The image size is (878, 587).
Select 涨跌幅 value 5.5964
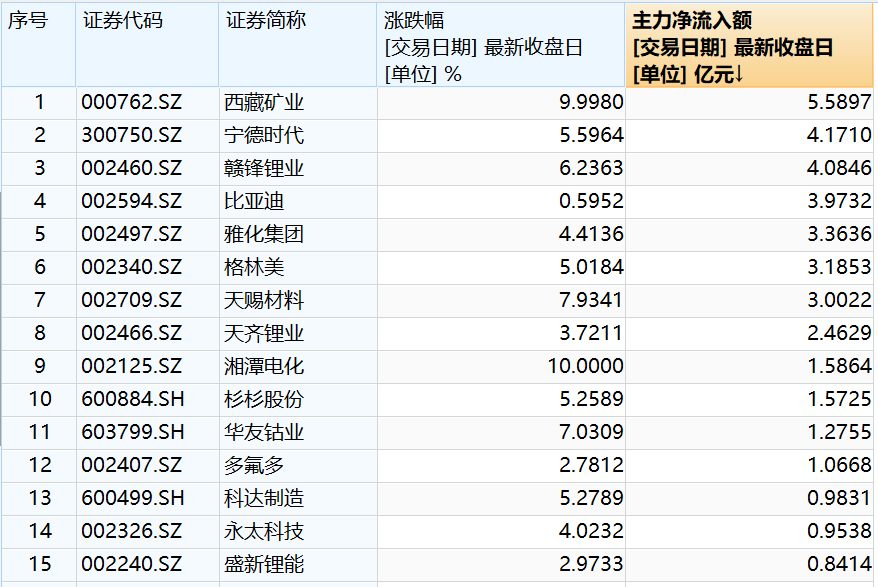(591, 136)
